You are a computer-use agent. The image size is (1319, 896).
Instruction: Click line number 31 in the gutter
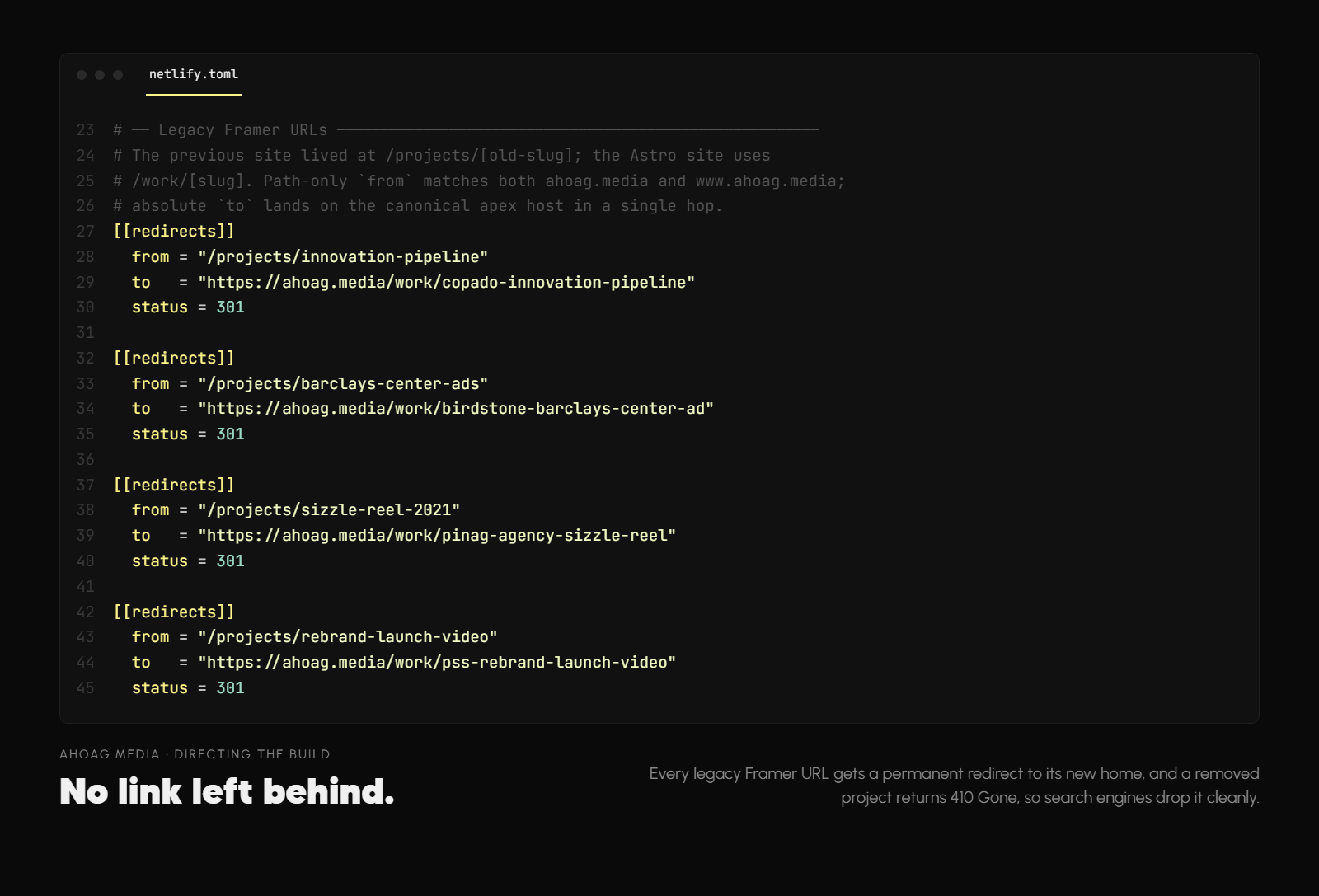(x=86, y=333)
